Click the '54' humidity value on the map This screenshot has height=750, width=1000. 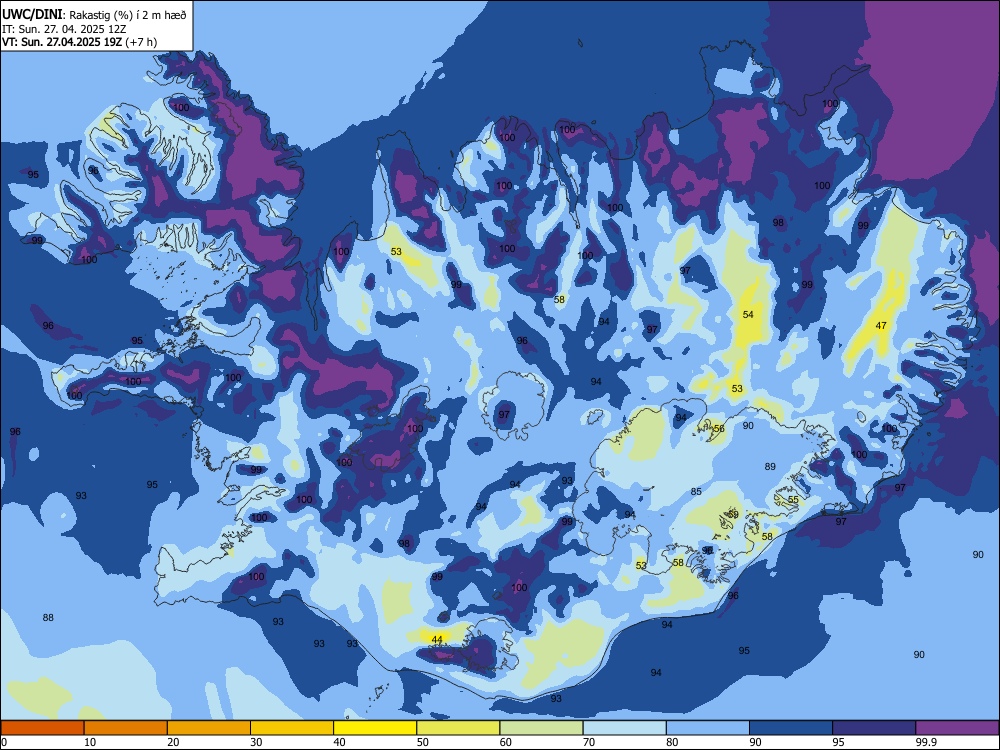(x=748, y=314)
